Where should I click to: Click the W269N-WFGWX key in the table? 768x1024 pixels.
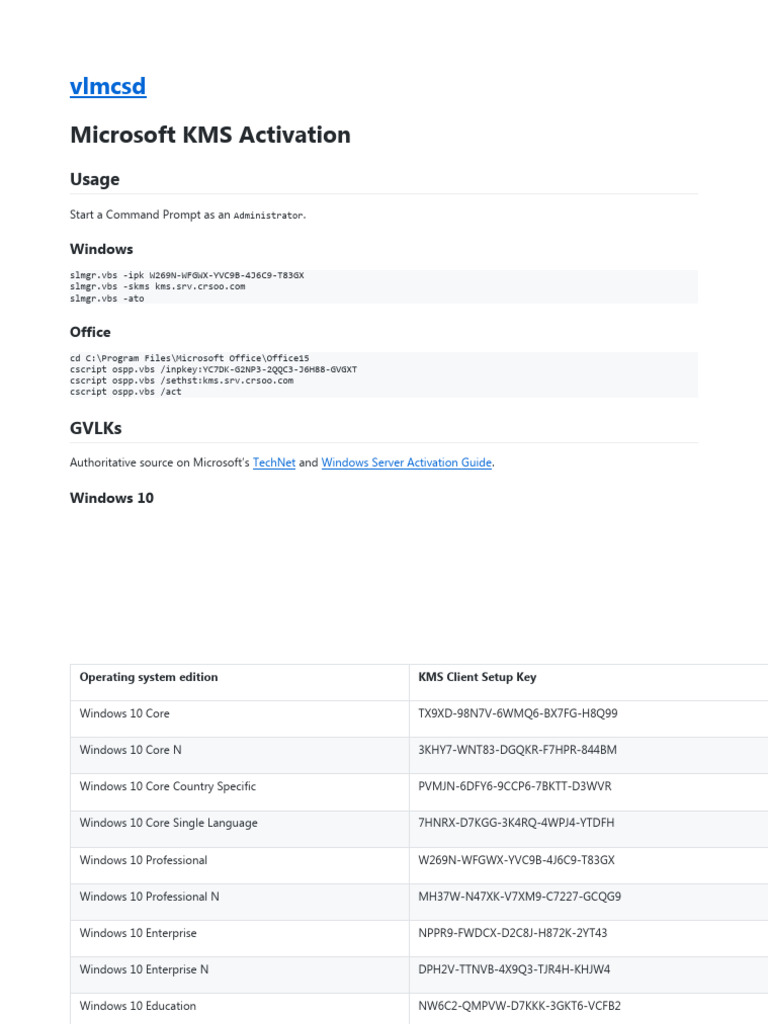[516, 860]
